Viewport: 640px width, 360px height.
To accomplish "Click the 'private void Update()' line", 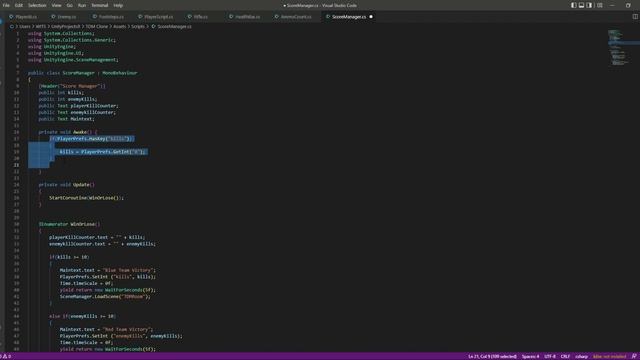I will click(67, 184).
